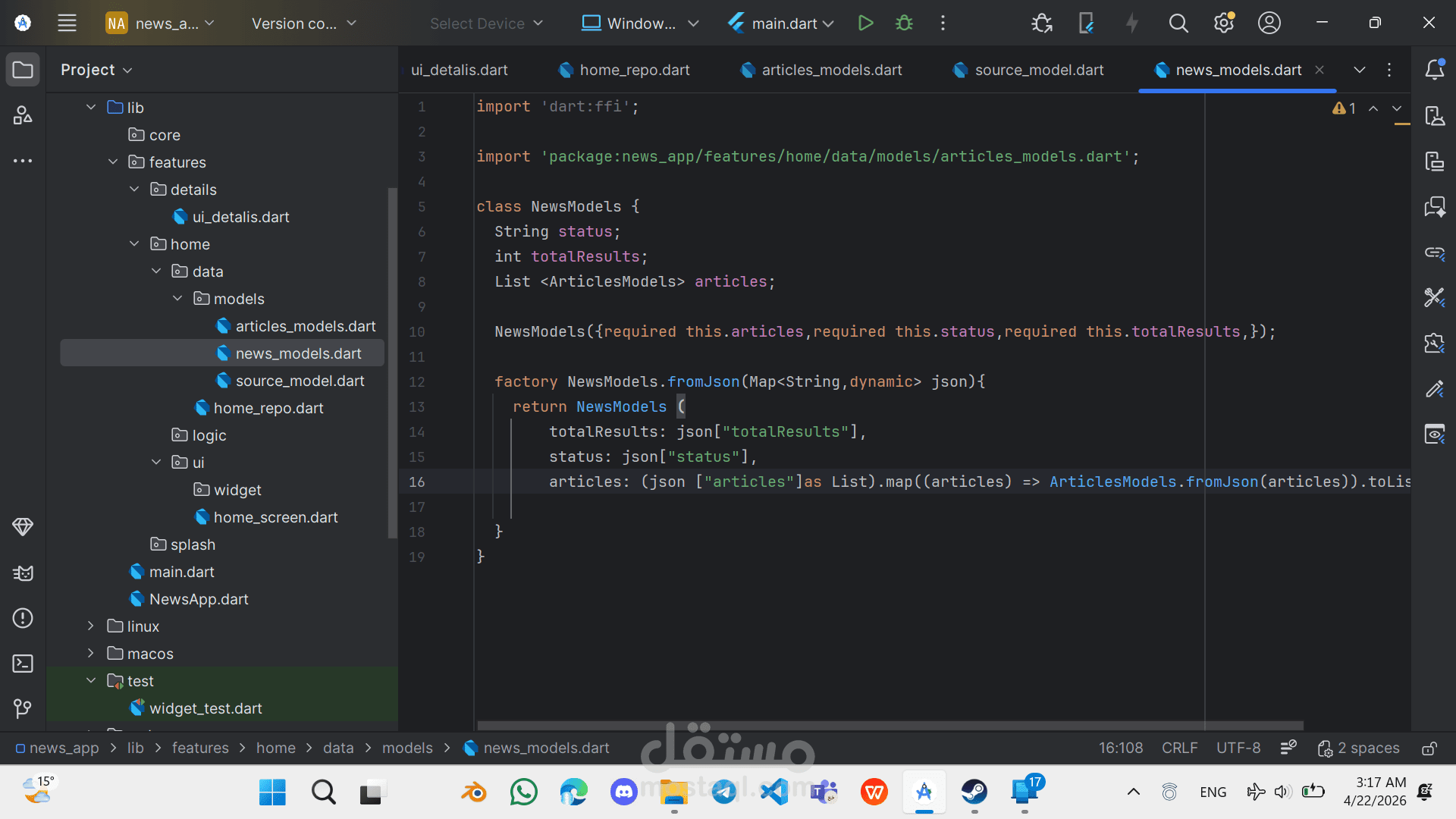This screenshot has height=819, width=1456.
Task: Run main.dart with the green play icon
Action: click(x=865, y=24)
